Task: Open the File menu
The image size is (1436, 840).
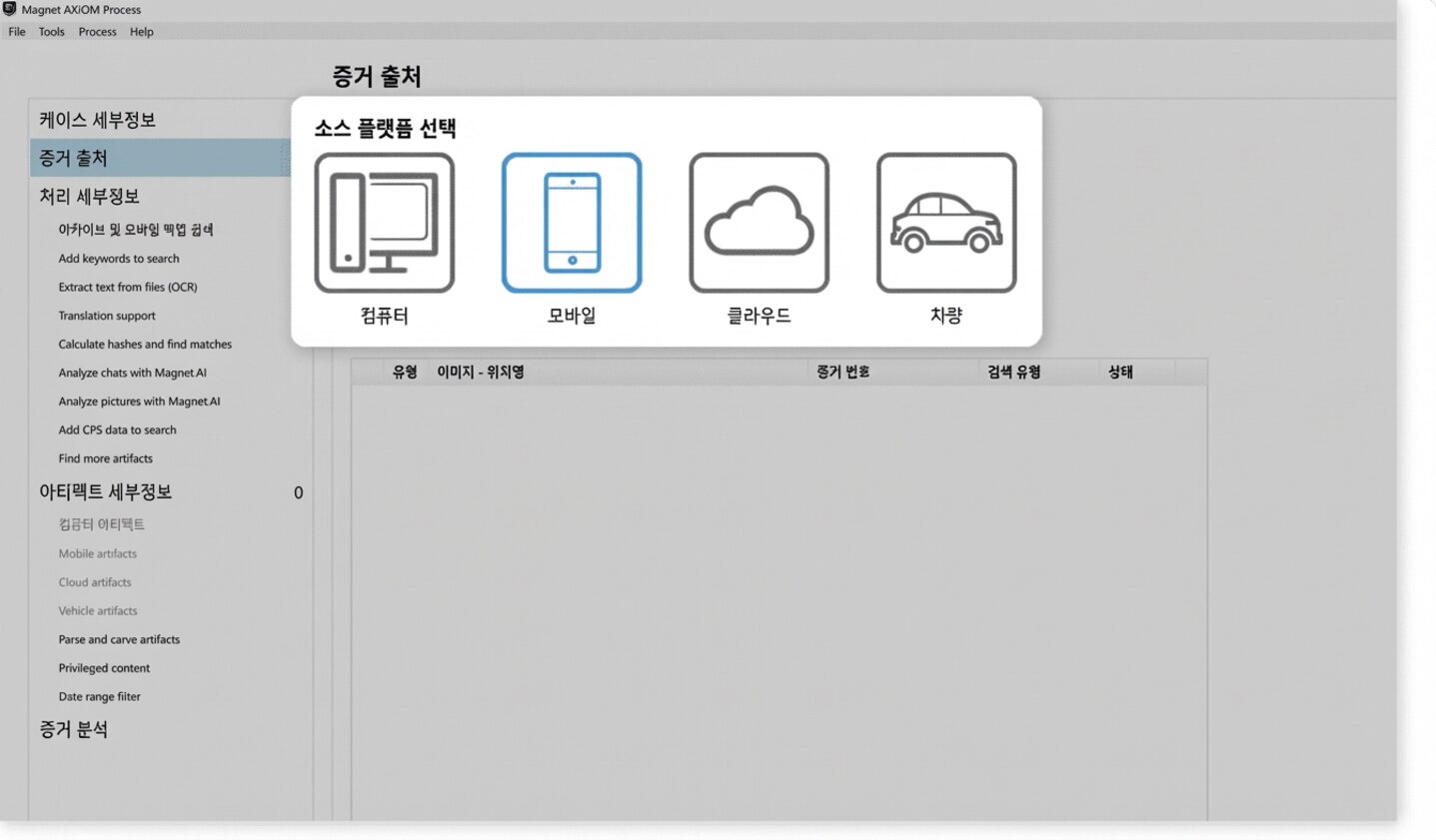Action: click(x=15, y=31)
